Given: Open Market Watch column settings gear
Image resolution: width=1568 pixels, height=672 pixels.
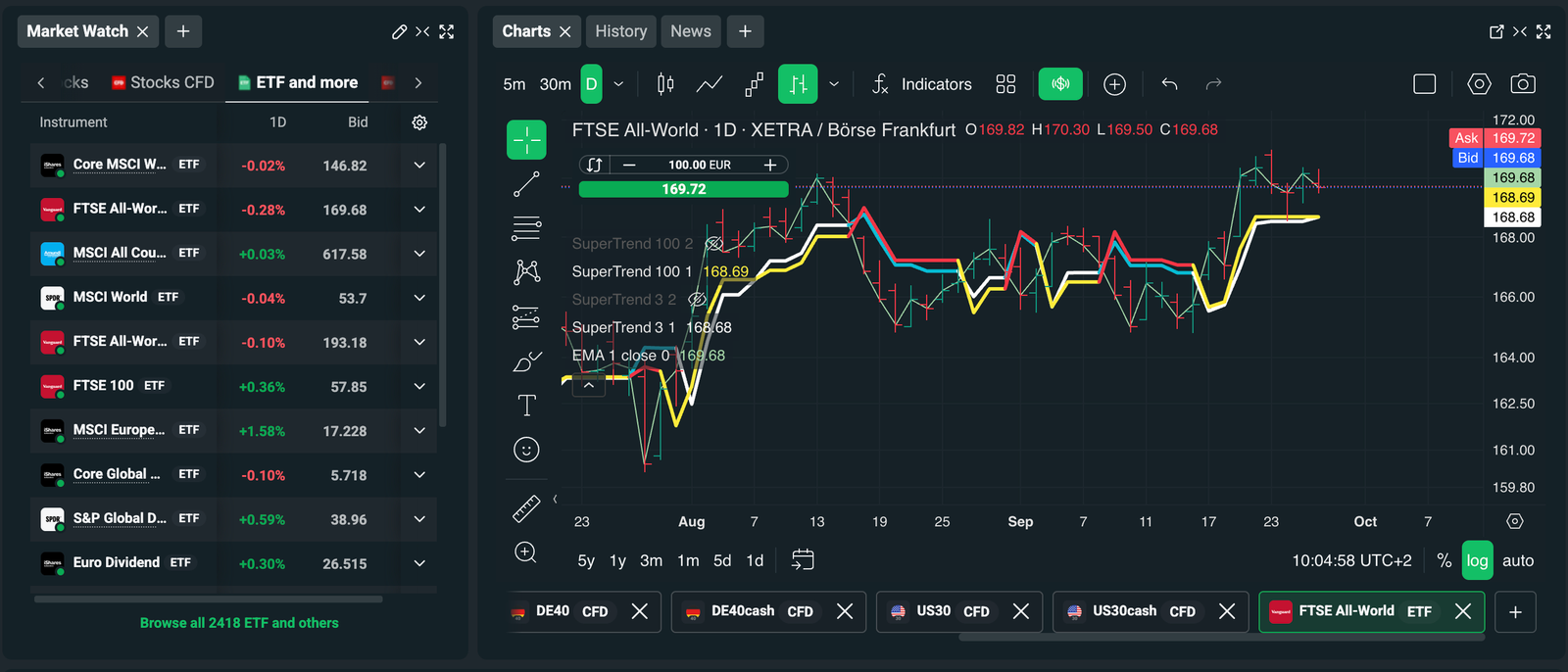Looking at the screenshot, I should point(419,122).
